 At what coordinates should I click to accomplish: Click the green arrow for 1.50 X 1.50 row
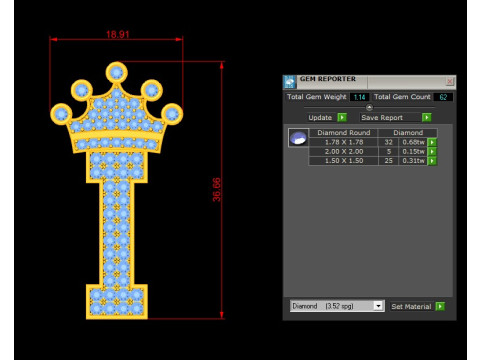[432, 161]
